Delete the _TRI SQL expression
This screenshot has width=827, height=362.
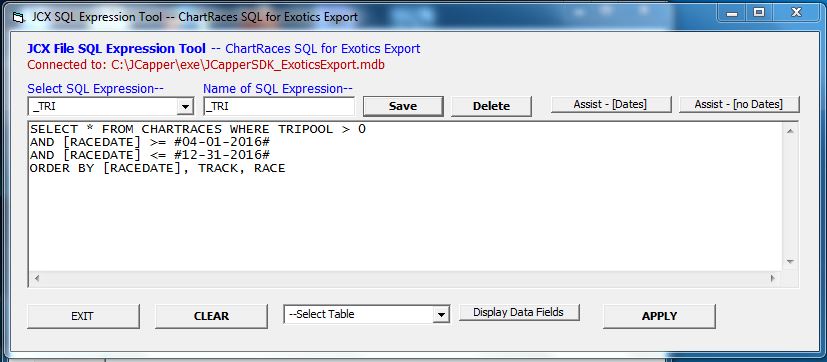(x=491, y=106)
